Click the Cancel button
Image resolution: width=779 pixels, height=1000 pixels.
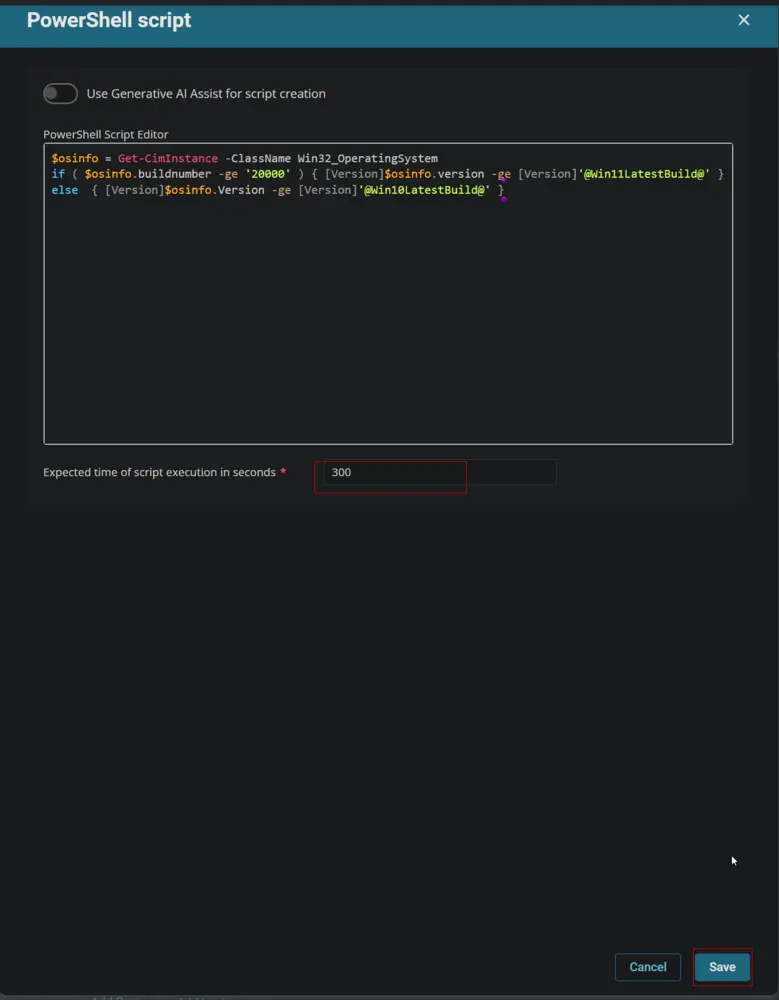648,967
